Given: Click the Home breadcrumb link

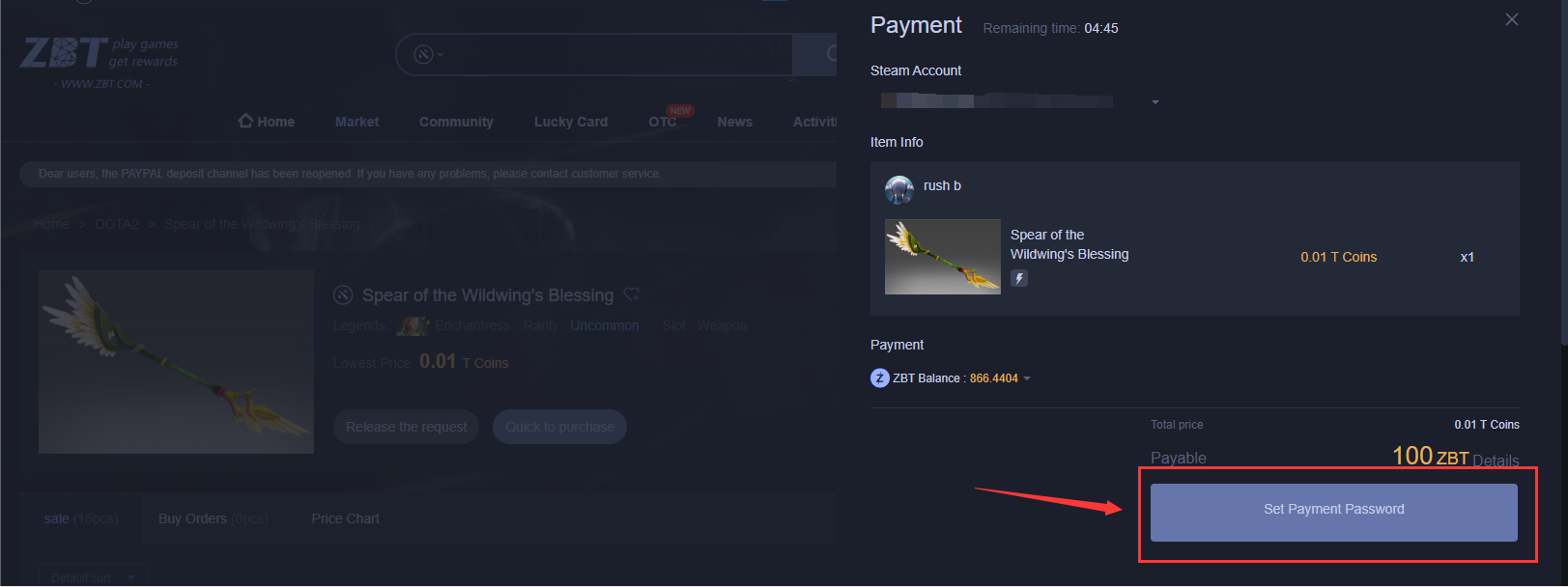Looking at the screenshot, I should pos(52,224).
